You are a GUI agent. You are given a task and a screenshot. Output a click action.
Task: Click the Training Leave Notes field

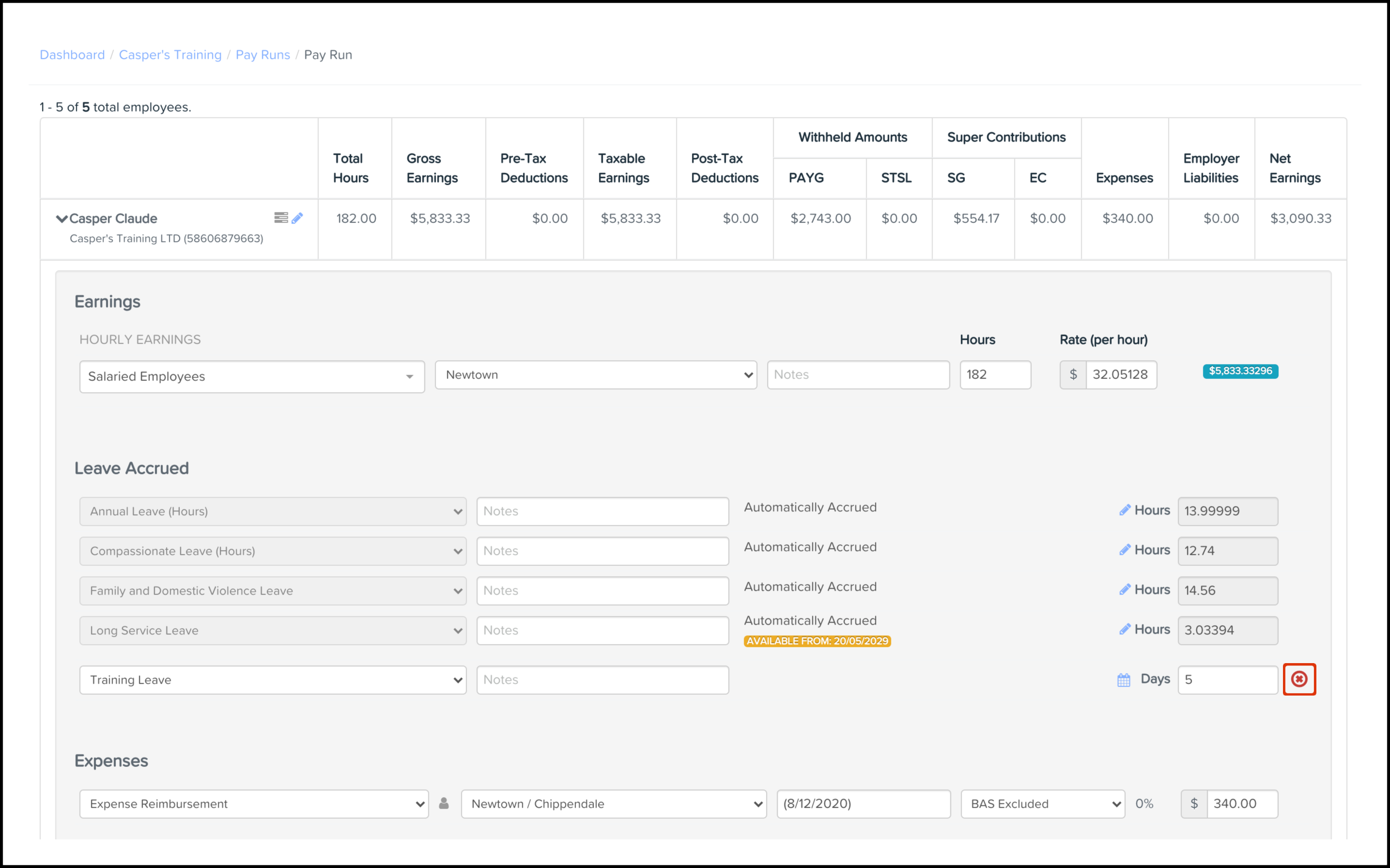coord(602,680)
